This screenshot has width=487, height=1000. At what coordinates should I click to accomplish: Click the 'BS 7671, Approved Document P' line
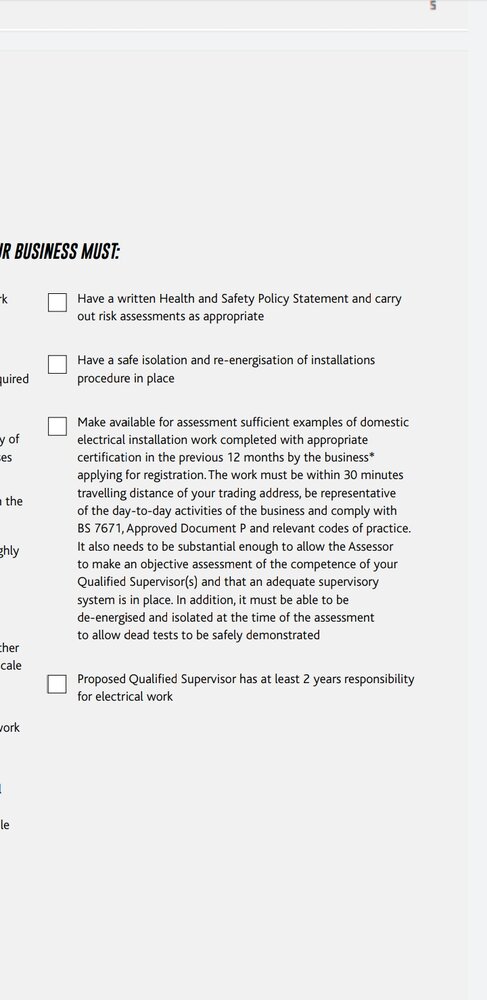(244, 529)
